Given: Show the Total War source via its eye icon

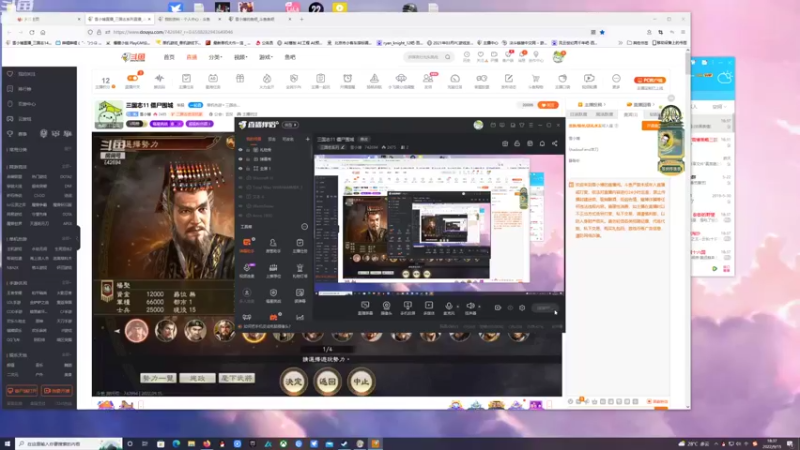Looking at the screenshot, I should click(x=241, y=187).
